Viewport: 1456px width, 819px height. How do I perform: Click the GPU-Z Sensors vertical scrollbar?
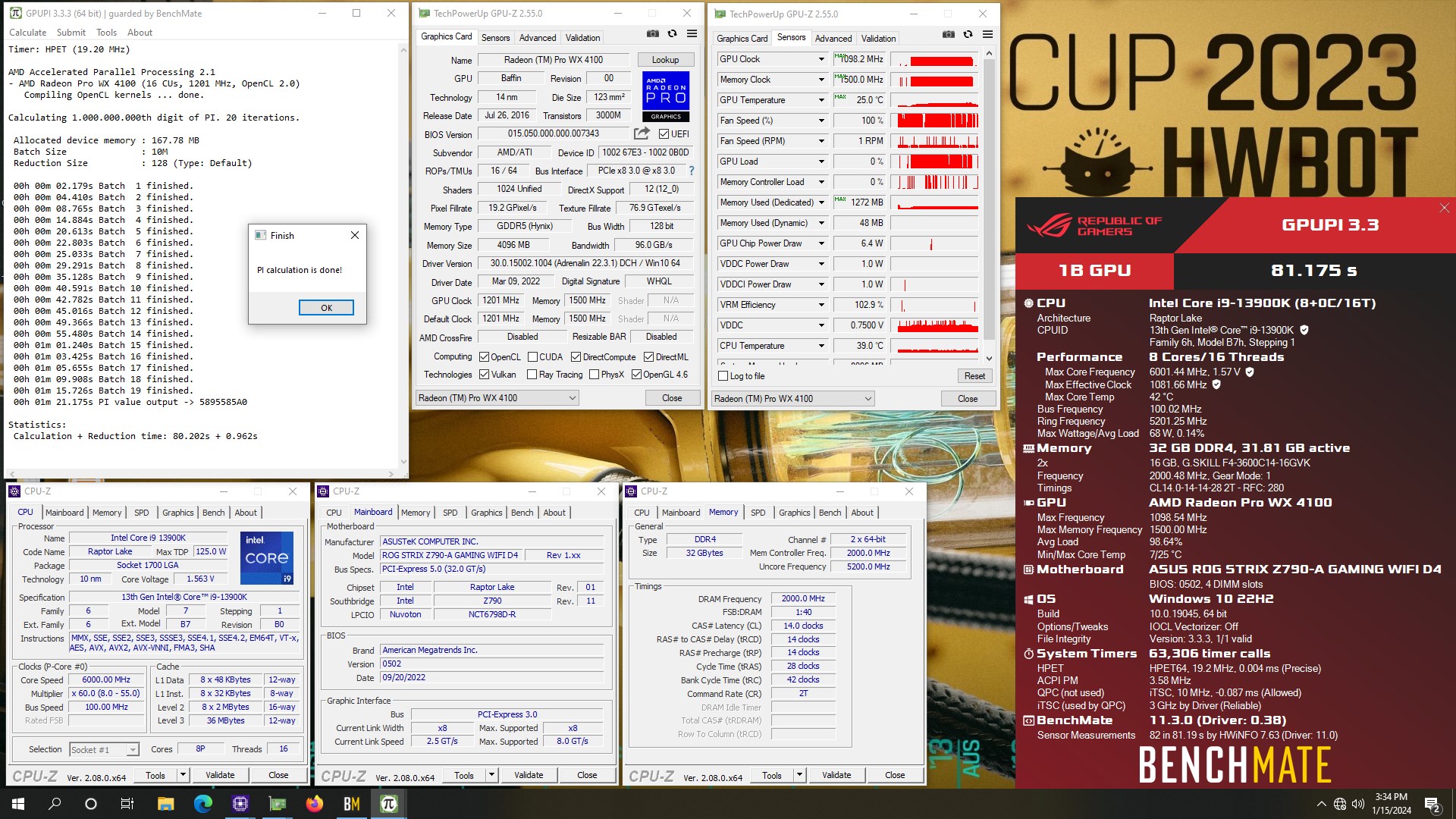pos(989,205)
